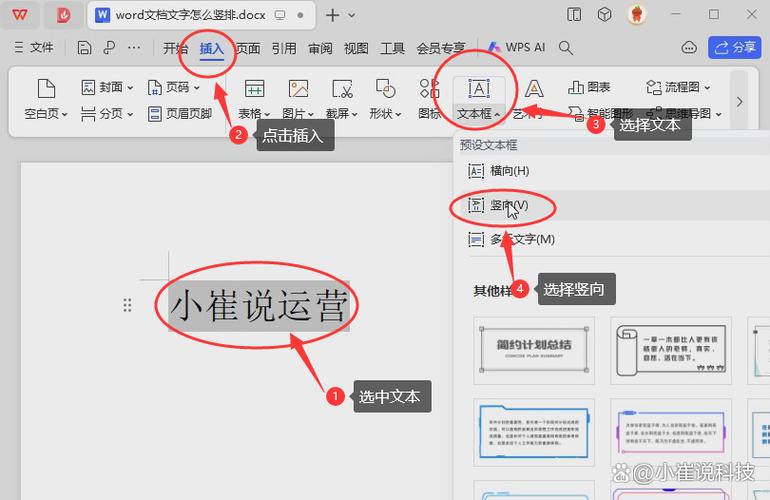Select the scroll-shaped text box template
The width and height of the screenshot is (770, 500).
click(x=671, y=350)
